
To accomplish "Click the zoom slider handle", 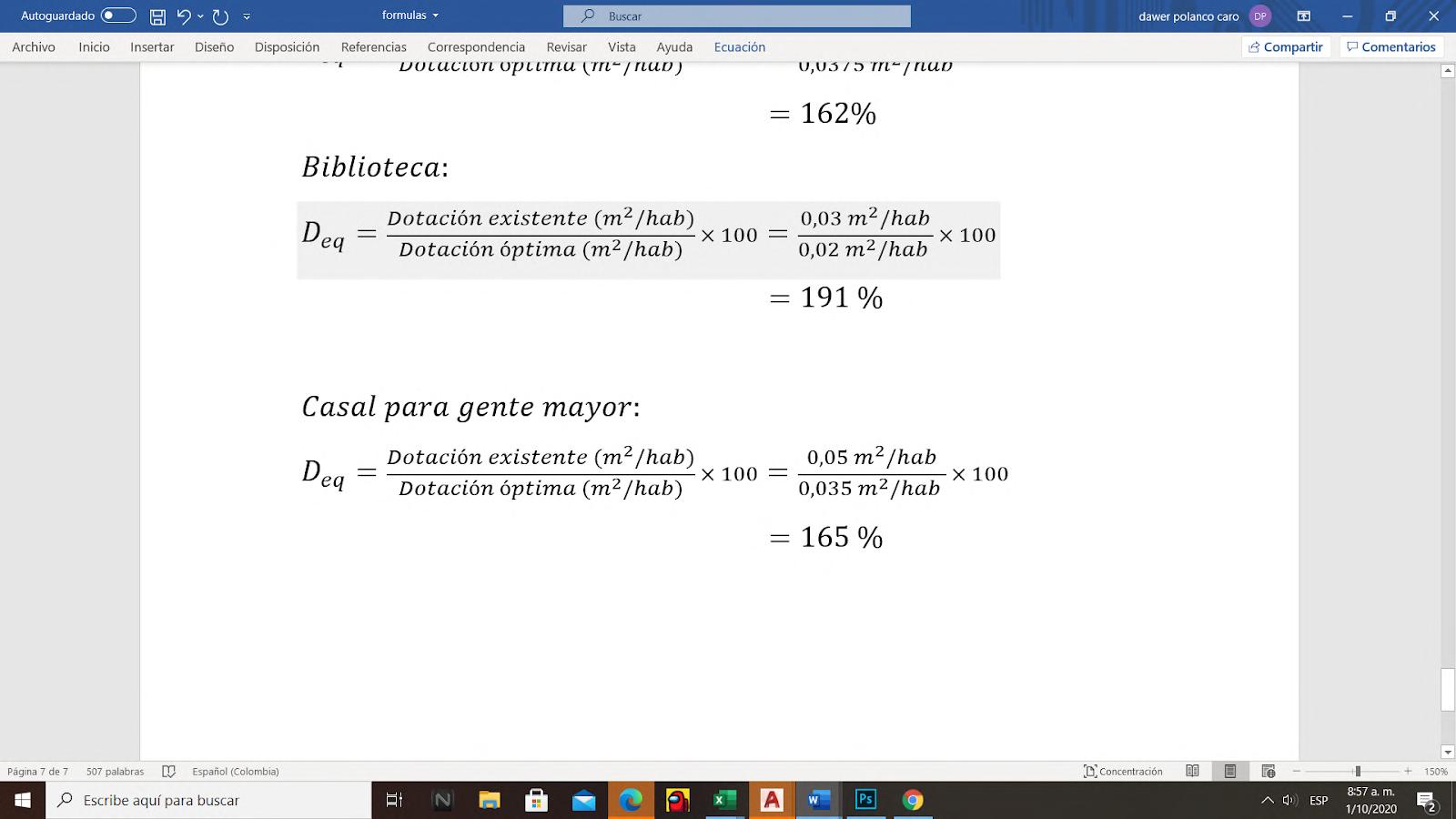I will pos(1358,772).
